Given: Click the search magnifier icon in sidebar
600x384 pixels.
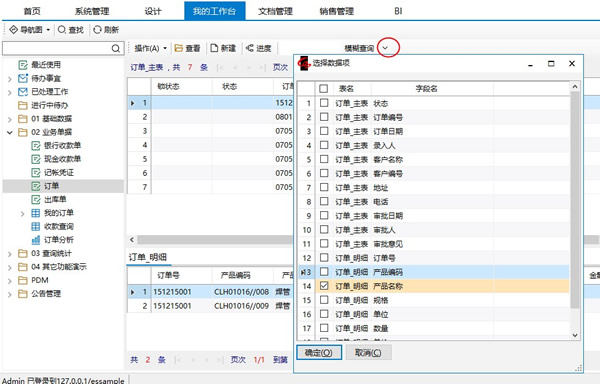Looking at the screenshot, I should [x=116, y=48].
